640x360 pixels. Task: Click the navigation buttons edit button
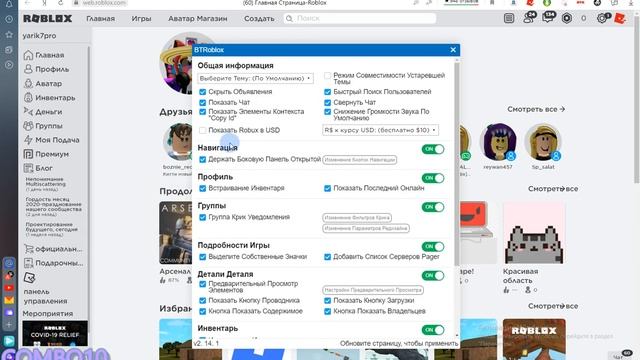(360, 160)
